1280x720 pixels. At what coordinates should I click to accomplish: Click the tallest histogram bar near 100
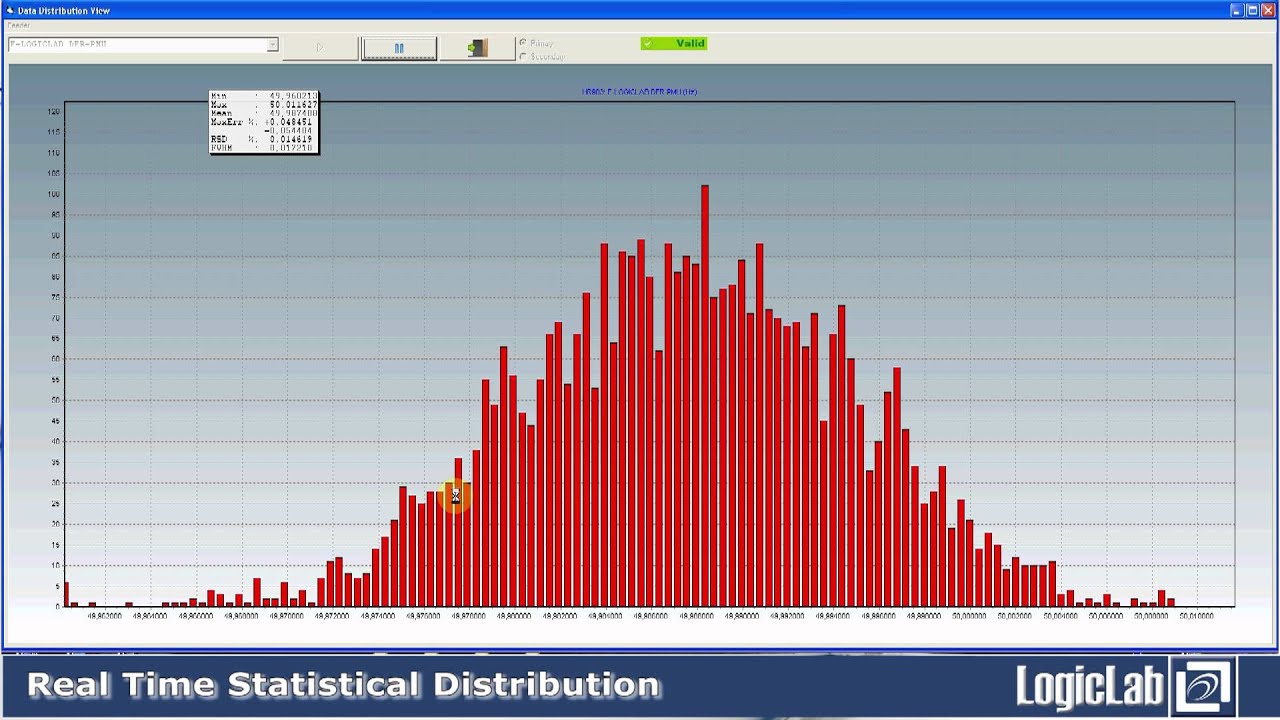[x=705, y=395]
